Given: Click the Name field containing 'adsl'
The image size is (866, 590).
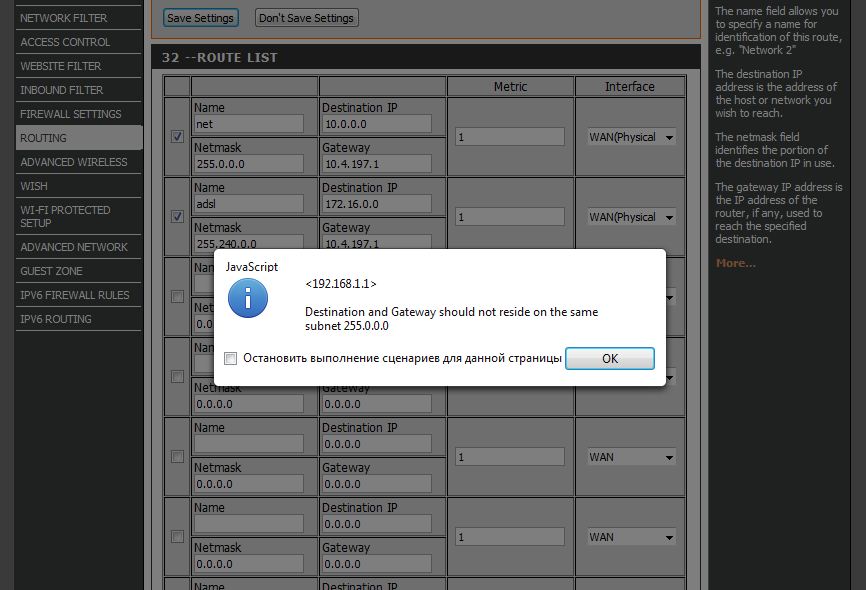Looking at the screenshot, I should (248, 204).
